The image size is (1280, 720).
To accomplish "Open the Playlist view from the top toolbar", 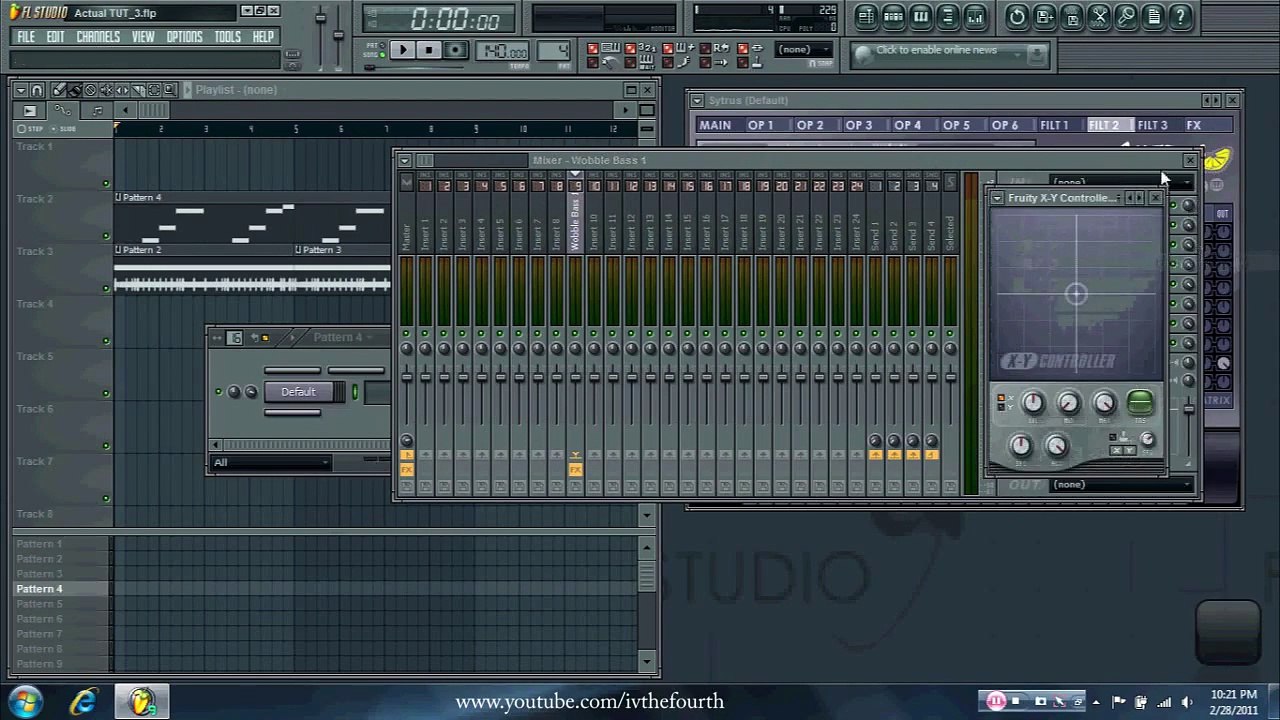I will coord(866,17).
